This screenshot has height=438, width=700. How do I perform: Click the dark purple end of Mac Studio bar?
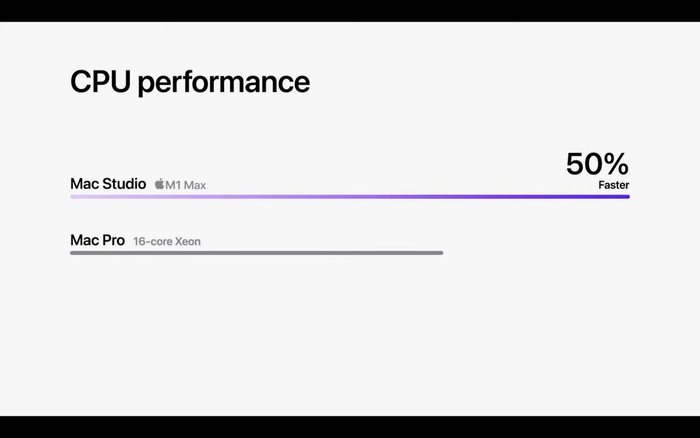623,196
